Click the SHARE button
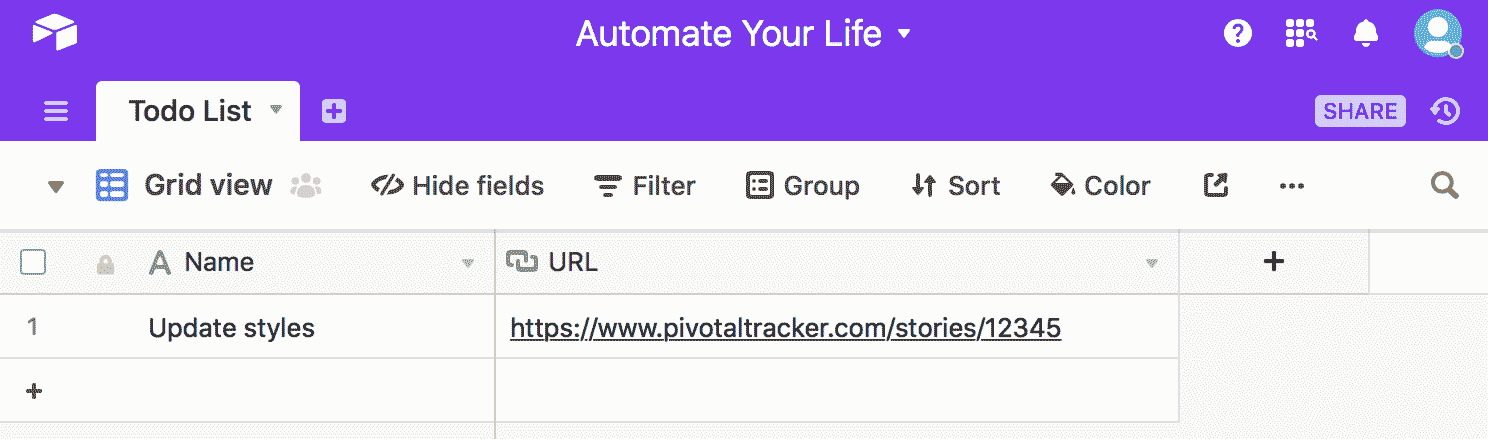This screenshot has width=1488, height=439. [1360, 111]
